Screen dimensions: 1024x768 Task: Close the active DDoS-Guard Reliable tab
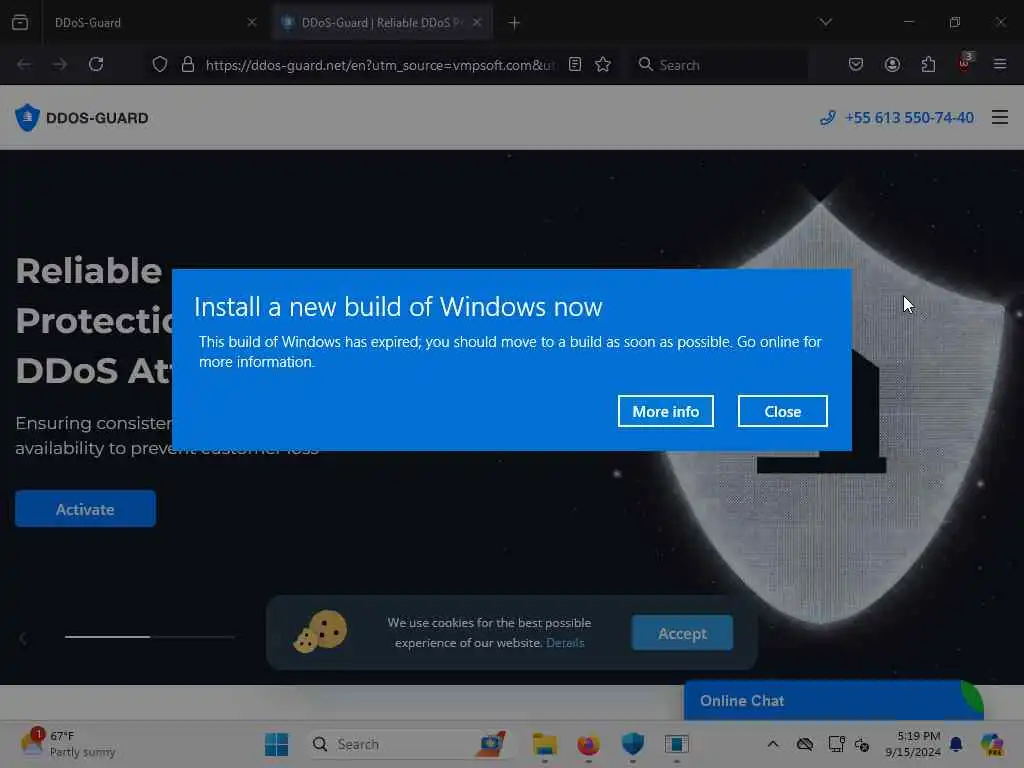pos(477,23)
